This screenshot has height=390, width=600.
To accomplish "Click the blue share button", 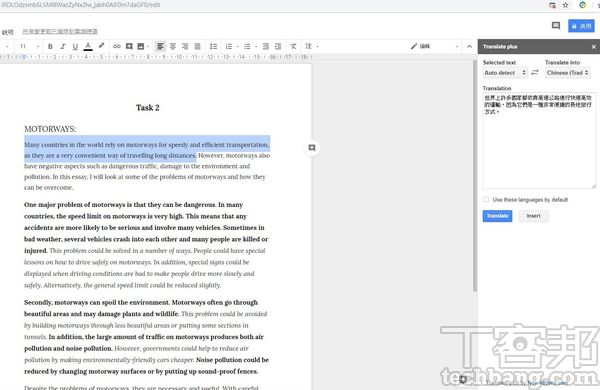I will 581,26.
